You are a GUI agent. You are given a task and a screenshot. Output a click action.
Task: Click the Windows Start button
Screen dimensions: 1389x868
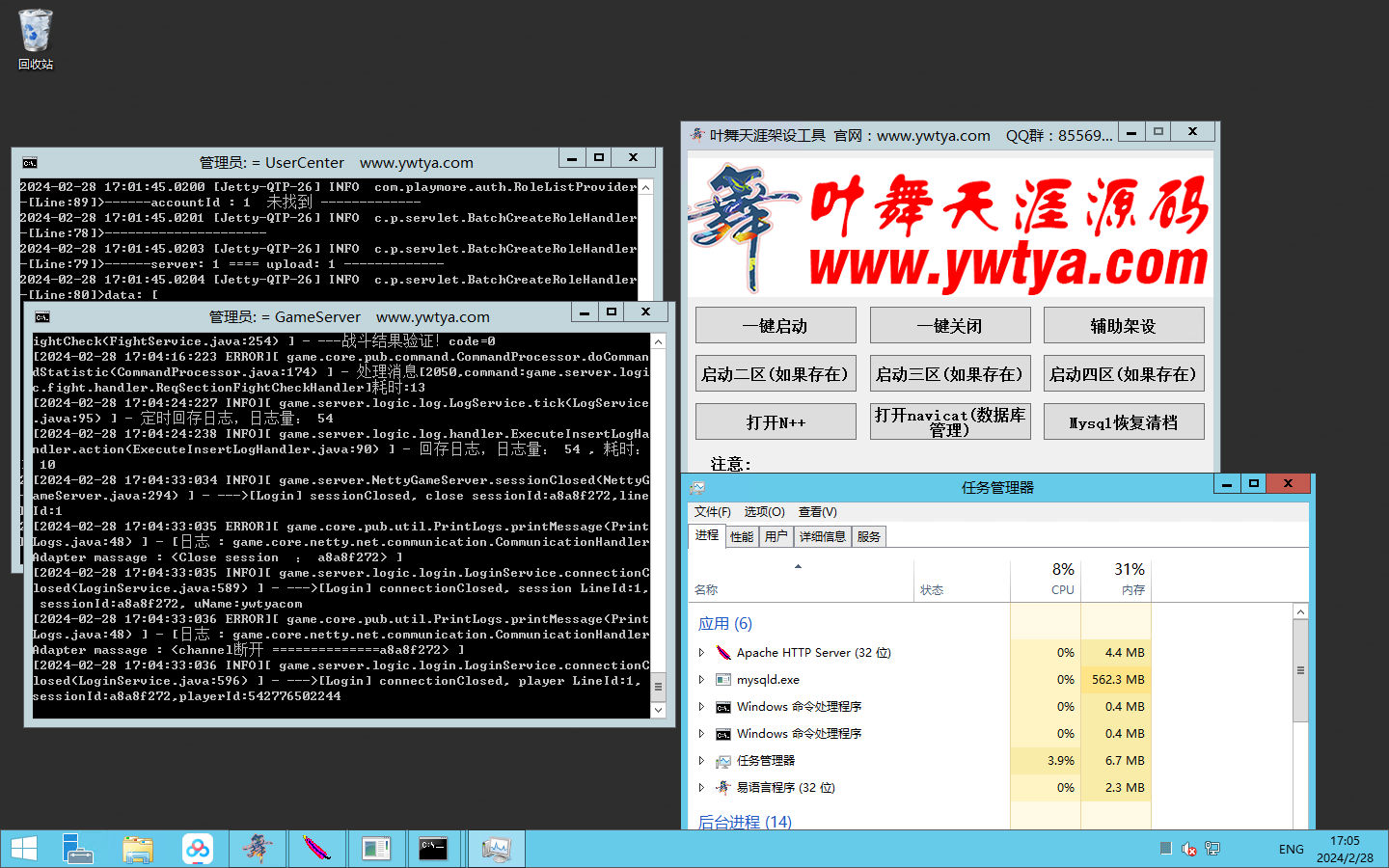click(x=23, y=849)
